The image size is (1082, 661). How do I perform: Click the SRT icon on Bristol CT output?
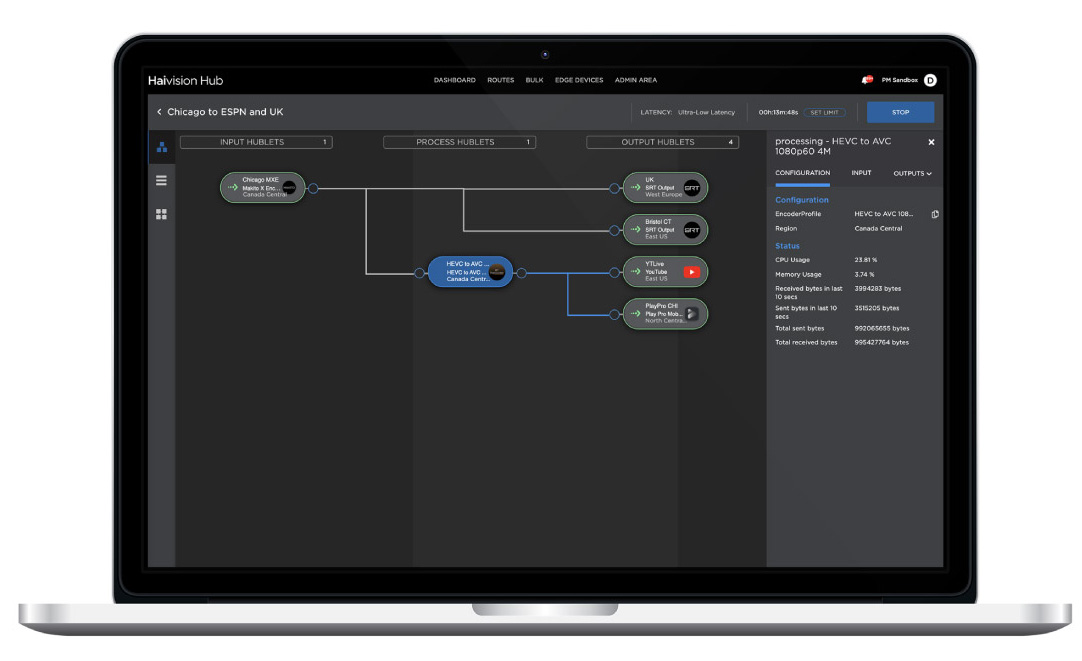click(691, 230)
